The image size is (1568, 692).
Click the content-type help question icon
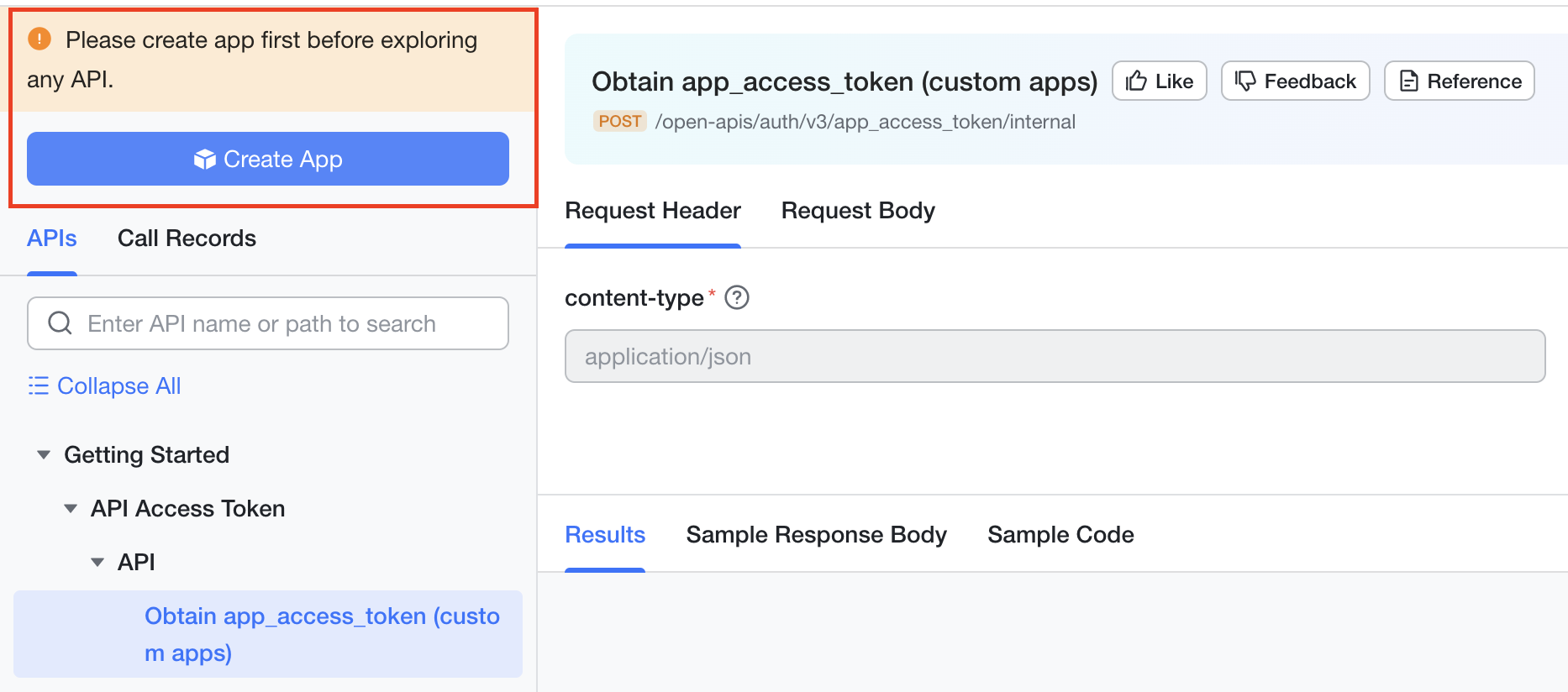pos(737,298)
